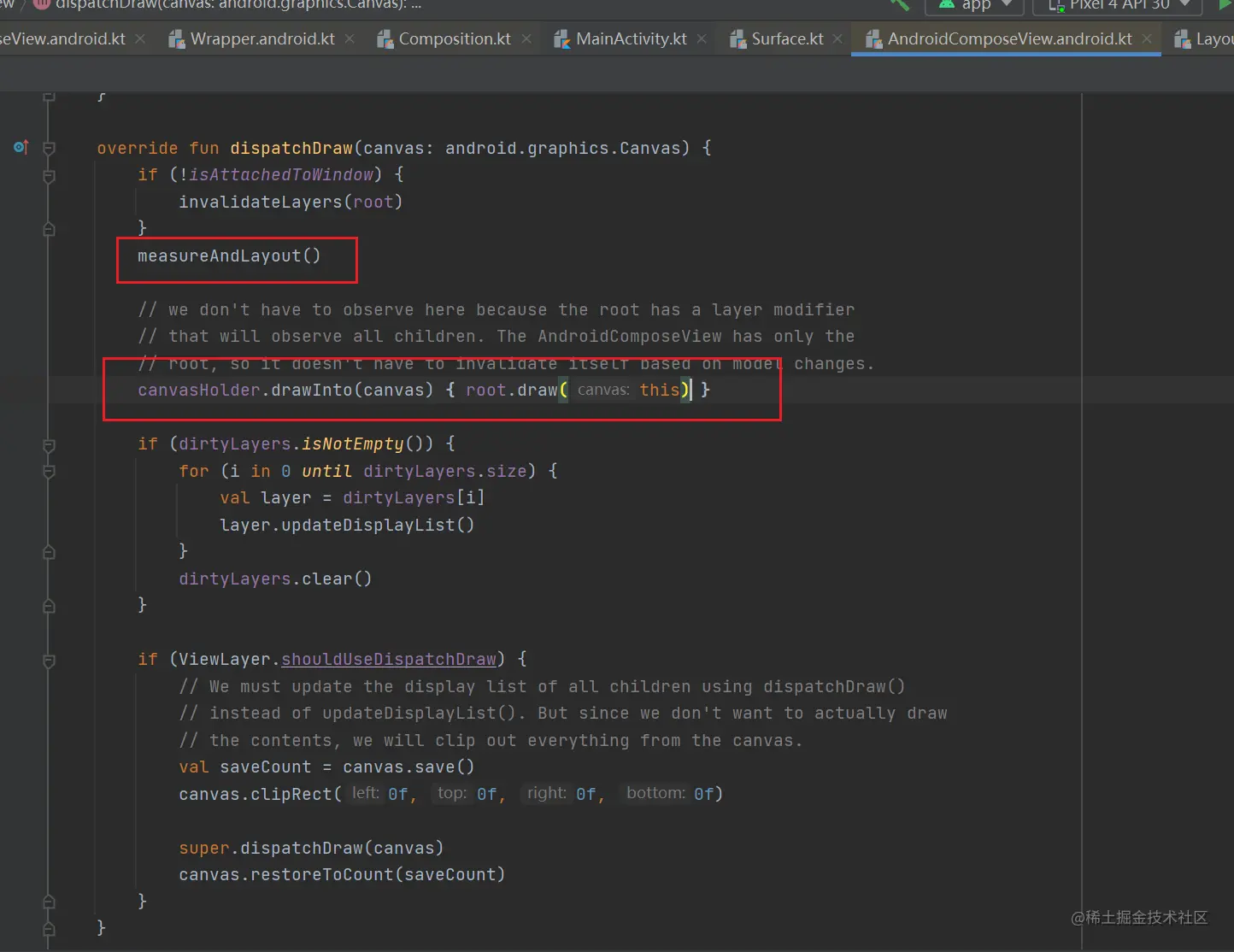Viewport: 1234px width, 952px height.
Task: Switch to the Wrapper.android.kt tab
Action: pos(262,38)
